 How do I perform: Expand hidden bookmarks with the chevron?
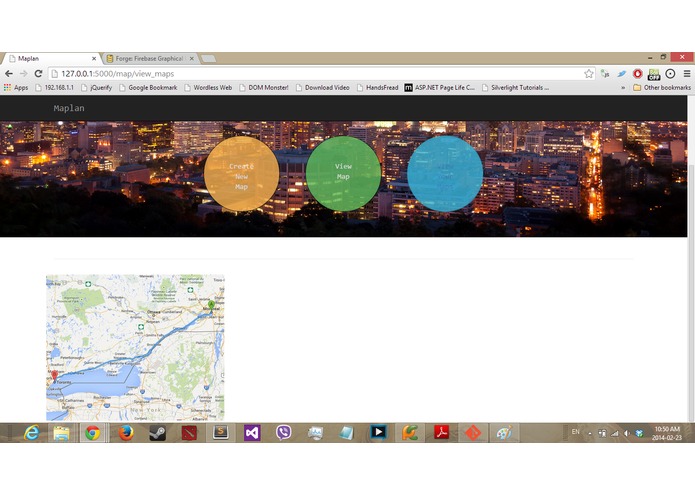(623, 88)
